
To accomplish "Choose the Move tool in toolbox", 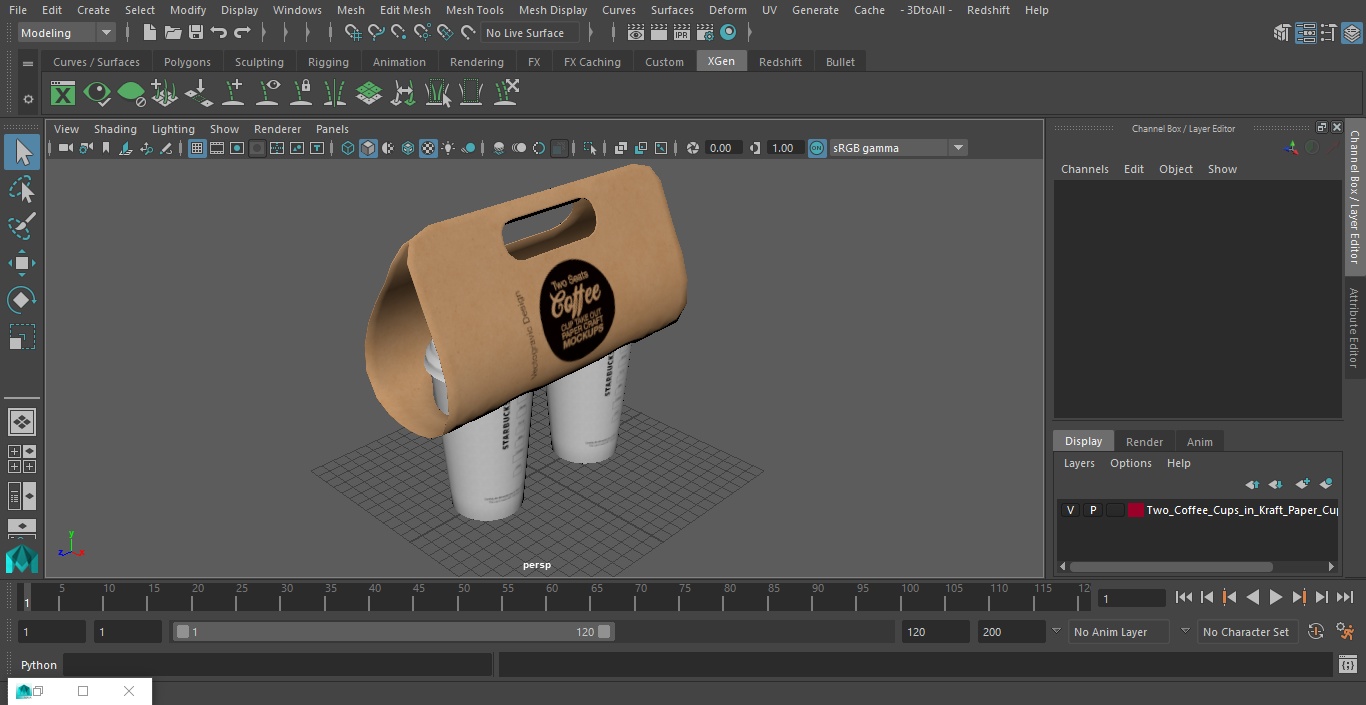I will pyautogui.click(x=22, y=263).
